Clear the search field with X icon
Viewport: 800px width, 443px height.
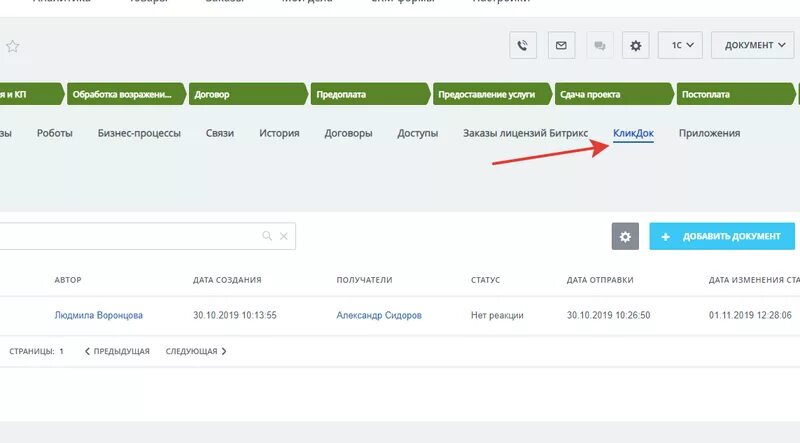[284, 236]
